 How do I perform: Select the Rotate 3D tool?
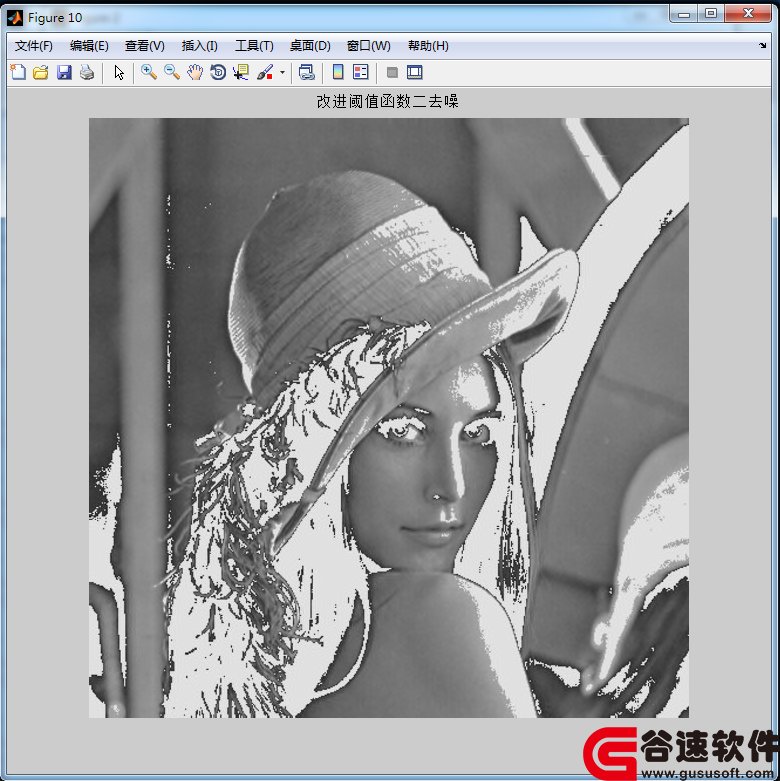(218, 72)
